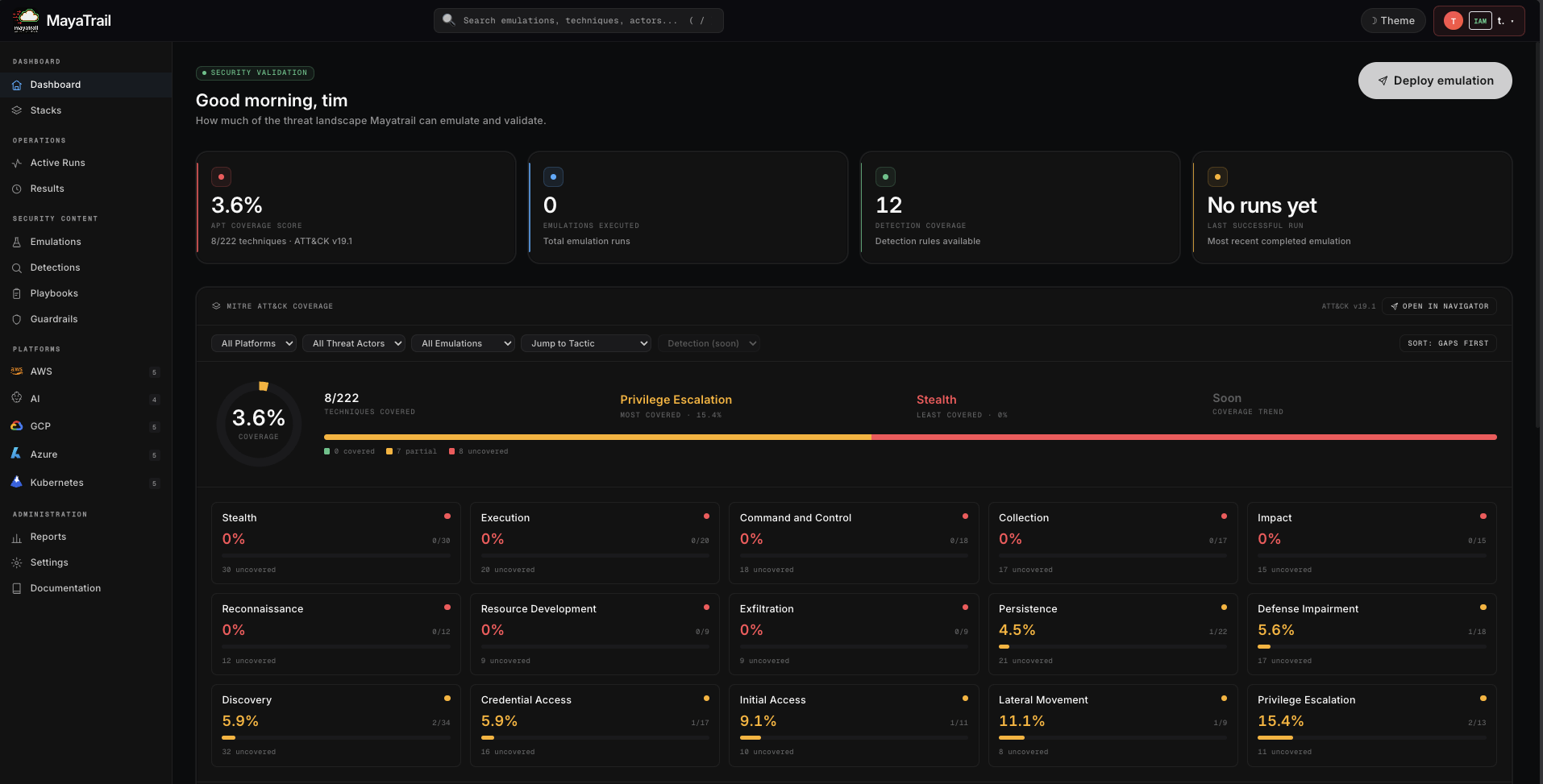
Task: Click the Emulations flask icon
Action: coord(16,242)
